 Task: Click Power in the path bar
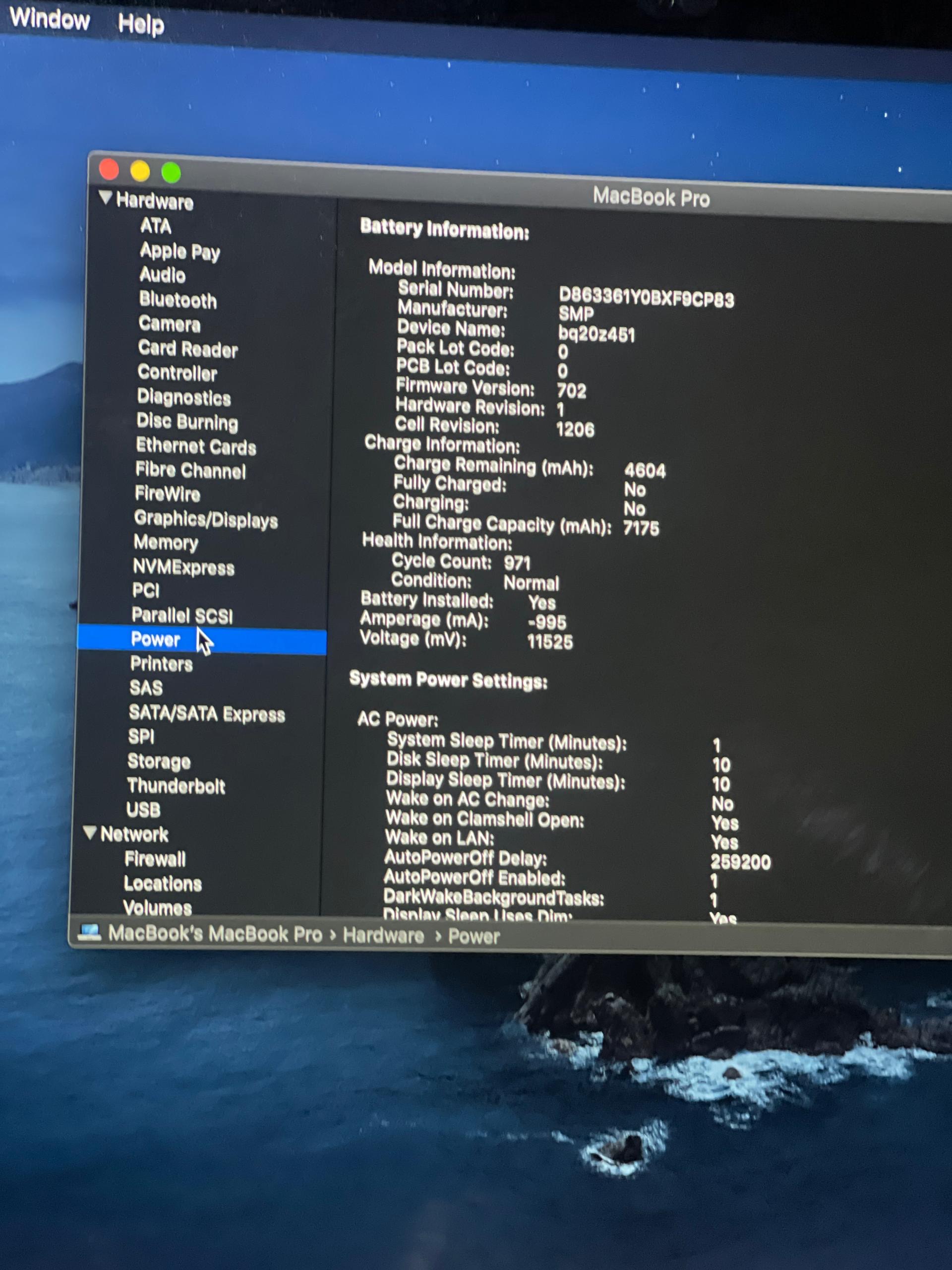click(474, 937)
